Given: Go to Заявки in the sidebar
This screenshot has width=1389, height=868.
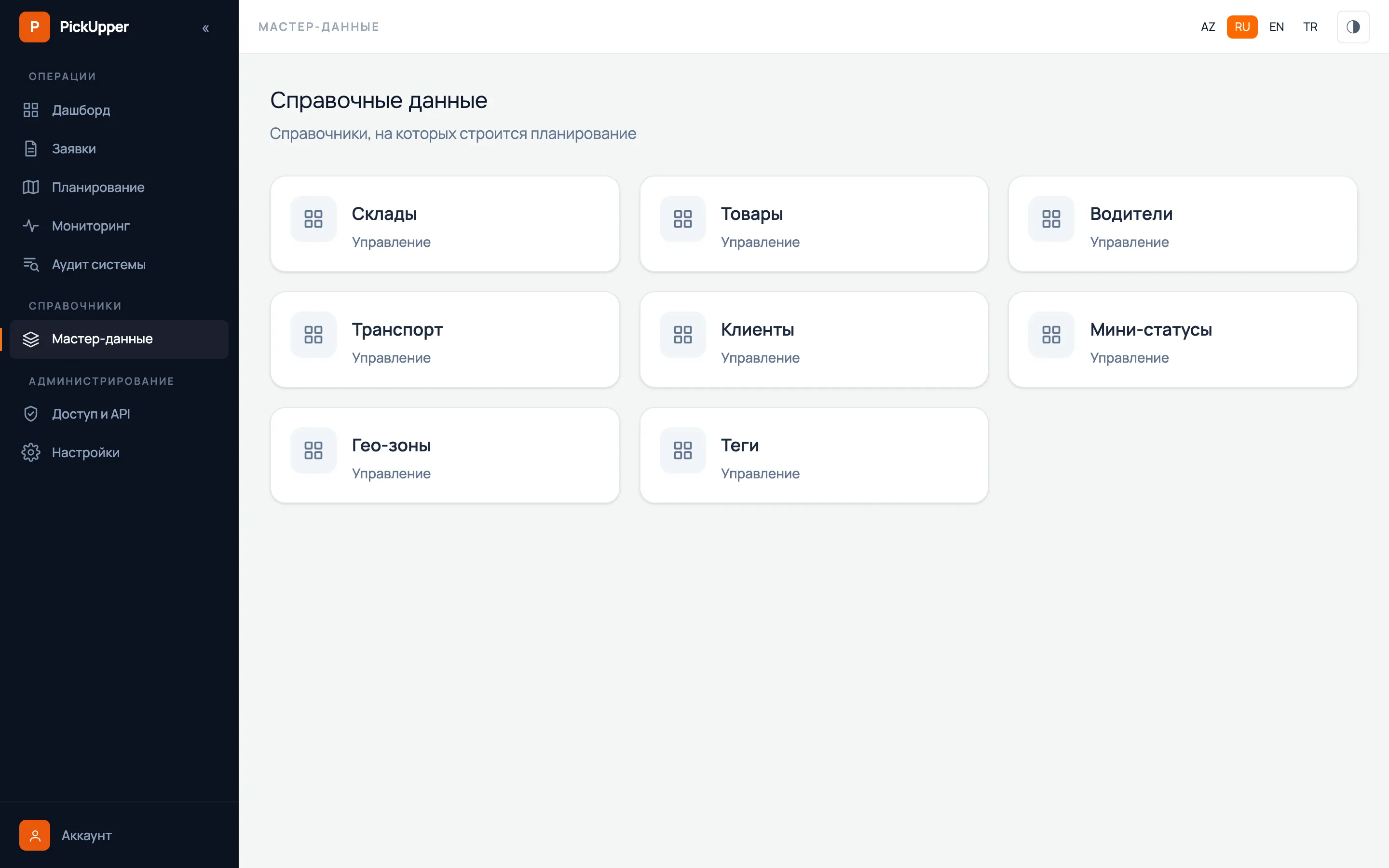Looking at the screenshot, I should click(x=119, y=149).
